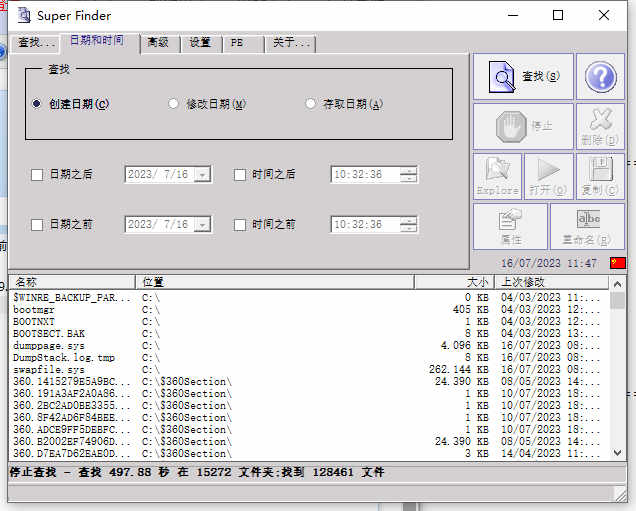Select the 创建日期(C) radio button
This screenshot has width=636, height=511.
37,104
